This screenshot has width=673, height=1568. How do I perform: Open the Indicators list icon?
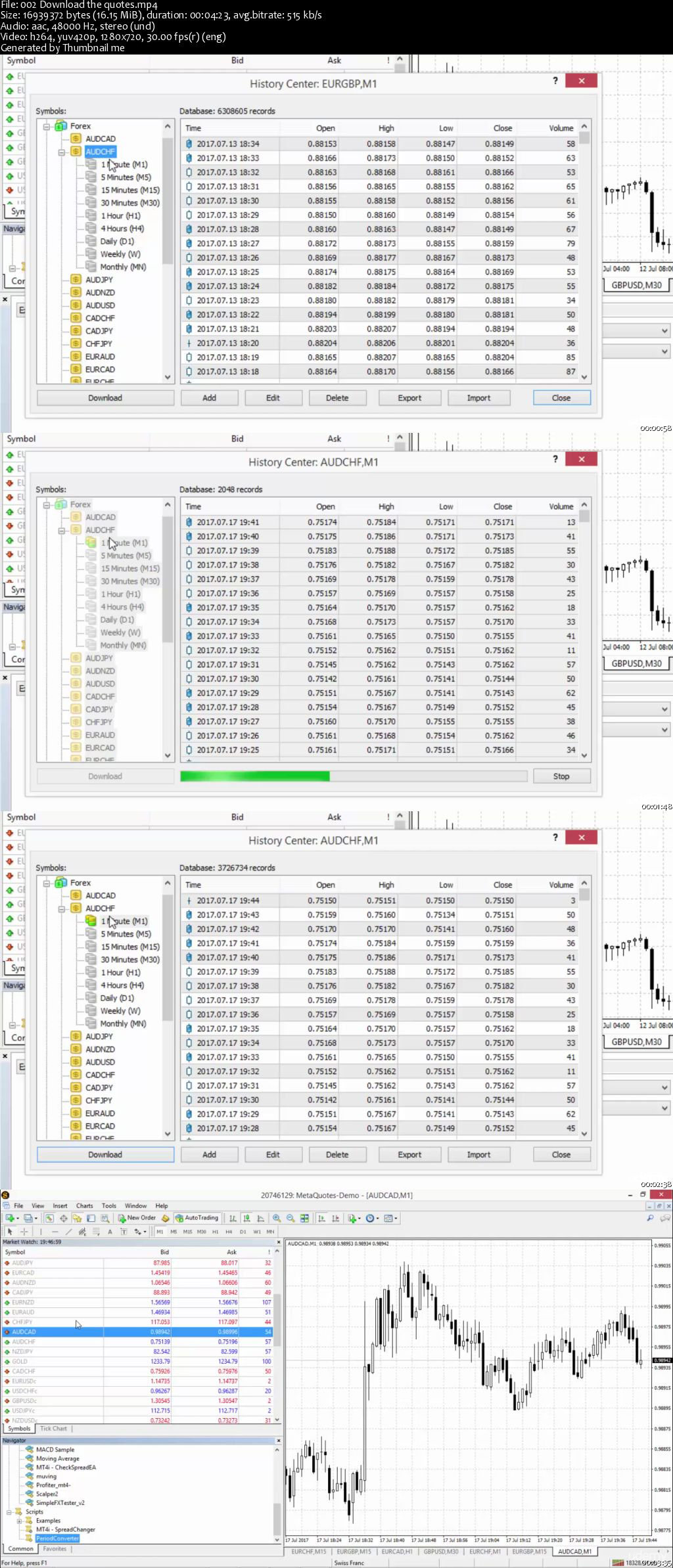(x=354, y=1218)
